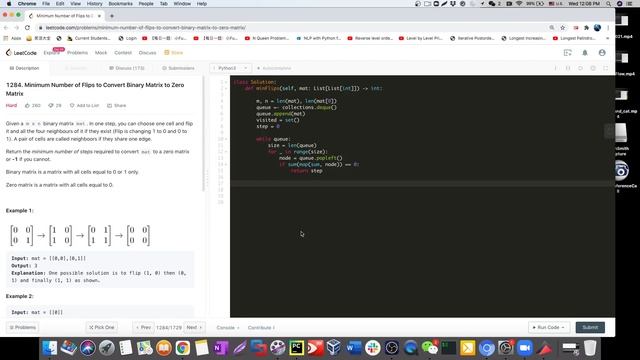Viewport: 640px width, 360px height.
Task: Open the Python3 language dropdown
Action: coord(230,68)
